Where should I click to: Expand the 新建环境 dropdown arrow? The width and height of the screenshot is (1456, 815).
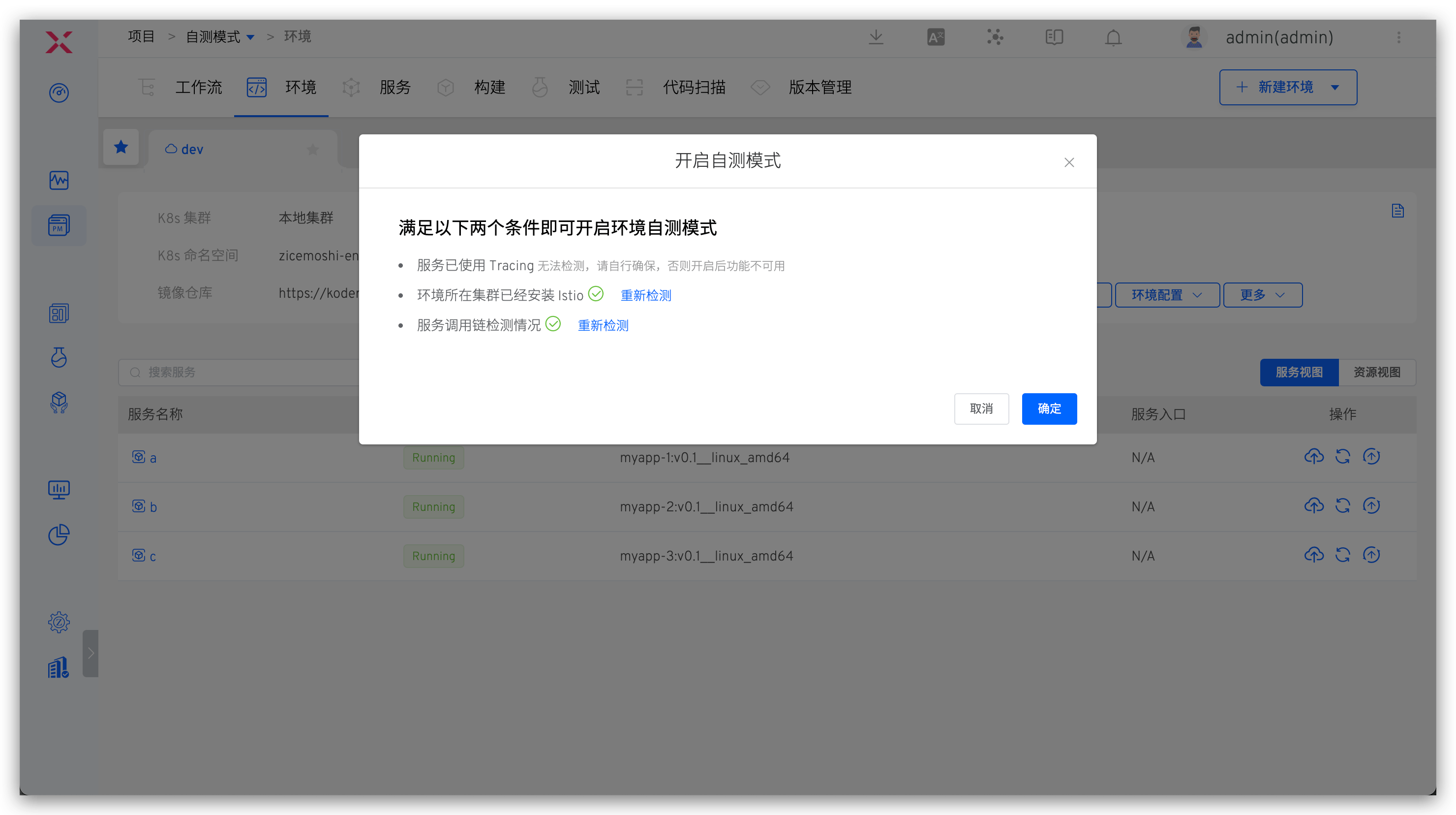[x=1336, y=87]
